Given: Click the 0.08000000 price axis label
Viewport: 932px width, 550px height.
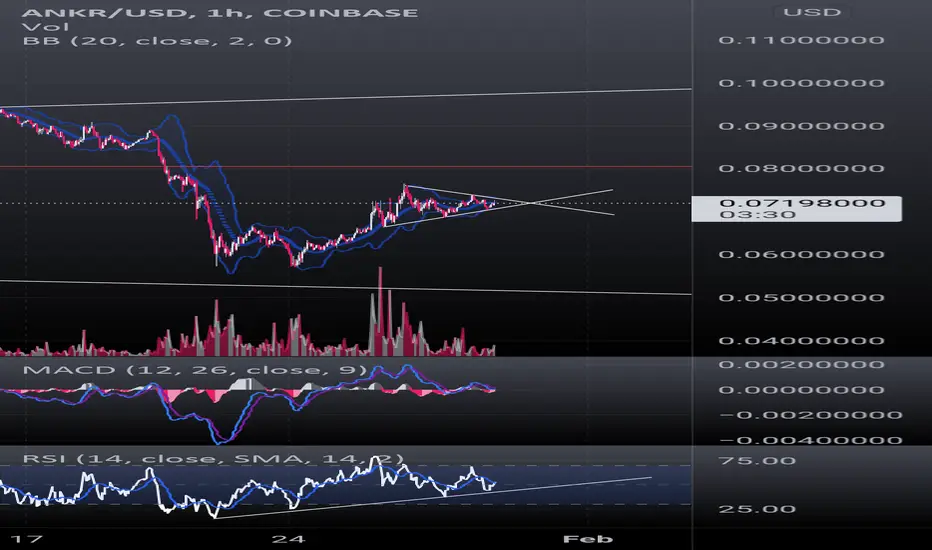Looking at the screenshot, I should click(x=801, y=169).
